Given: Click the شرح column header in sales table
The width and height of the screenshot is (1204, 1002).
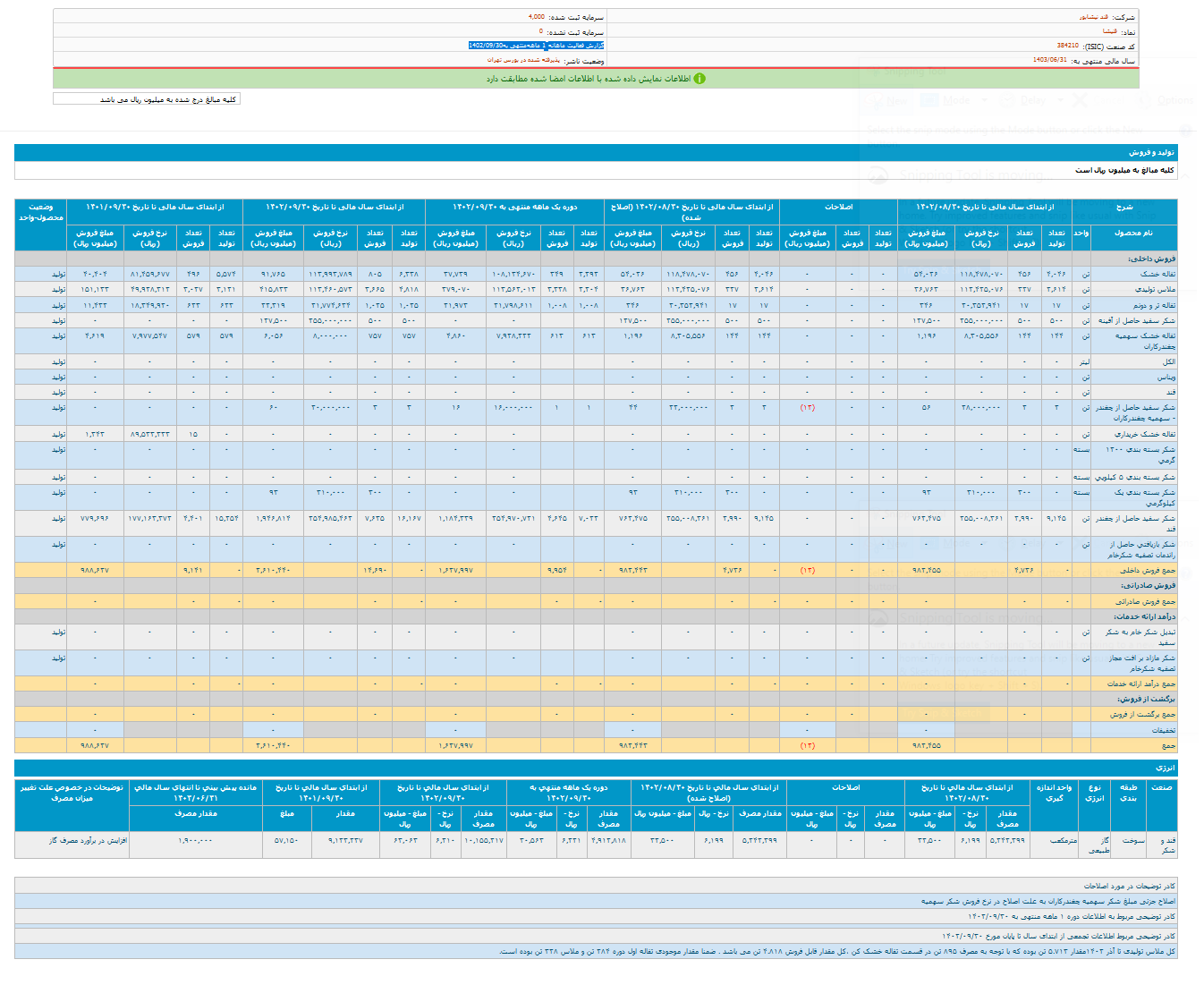Looking at the screenshot, I should 1123,207.
